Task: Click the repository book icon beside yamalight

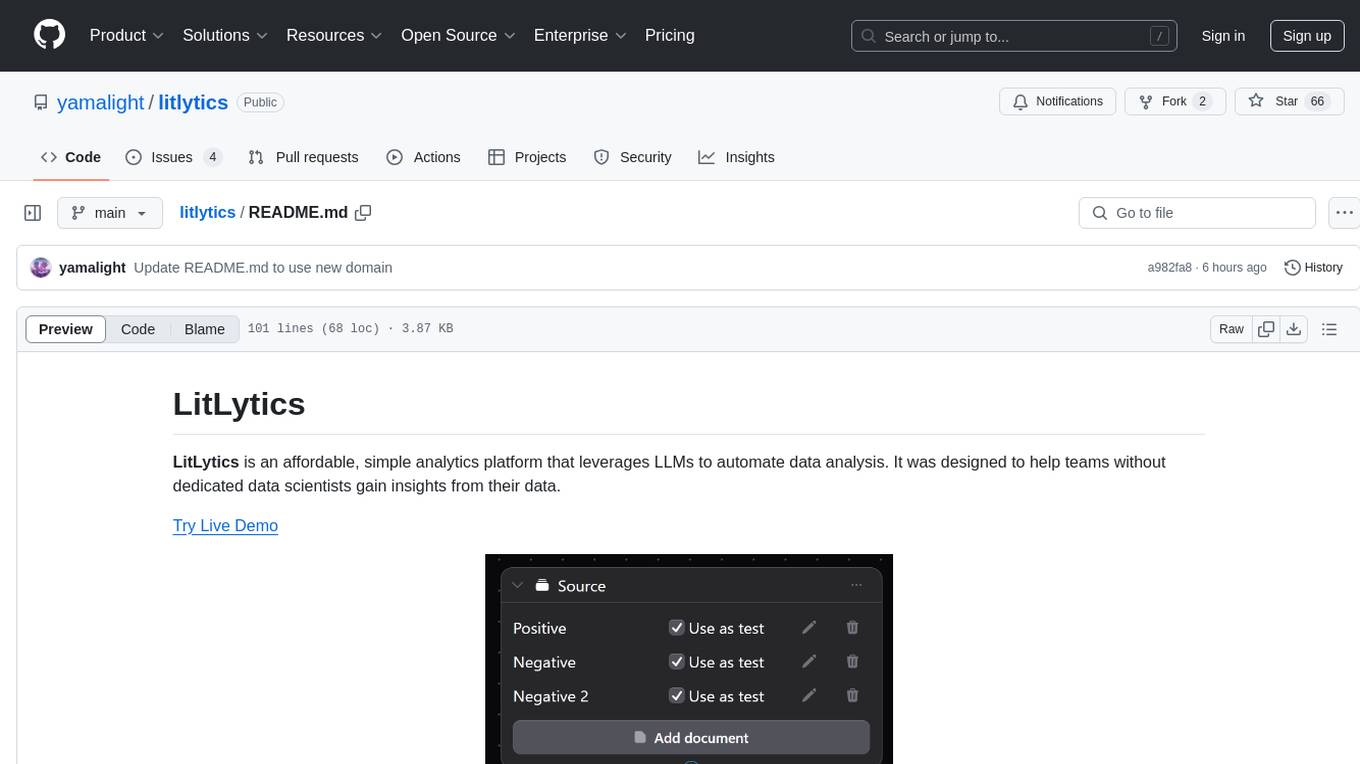Action: click(x=41, y=102)
